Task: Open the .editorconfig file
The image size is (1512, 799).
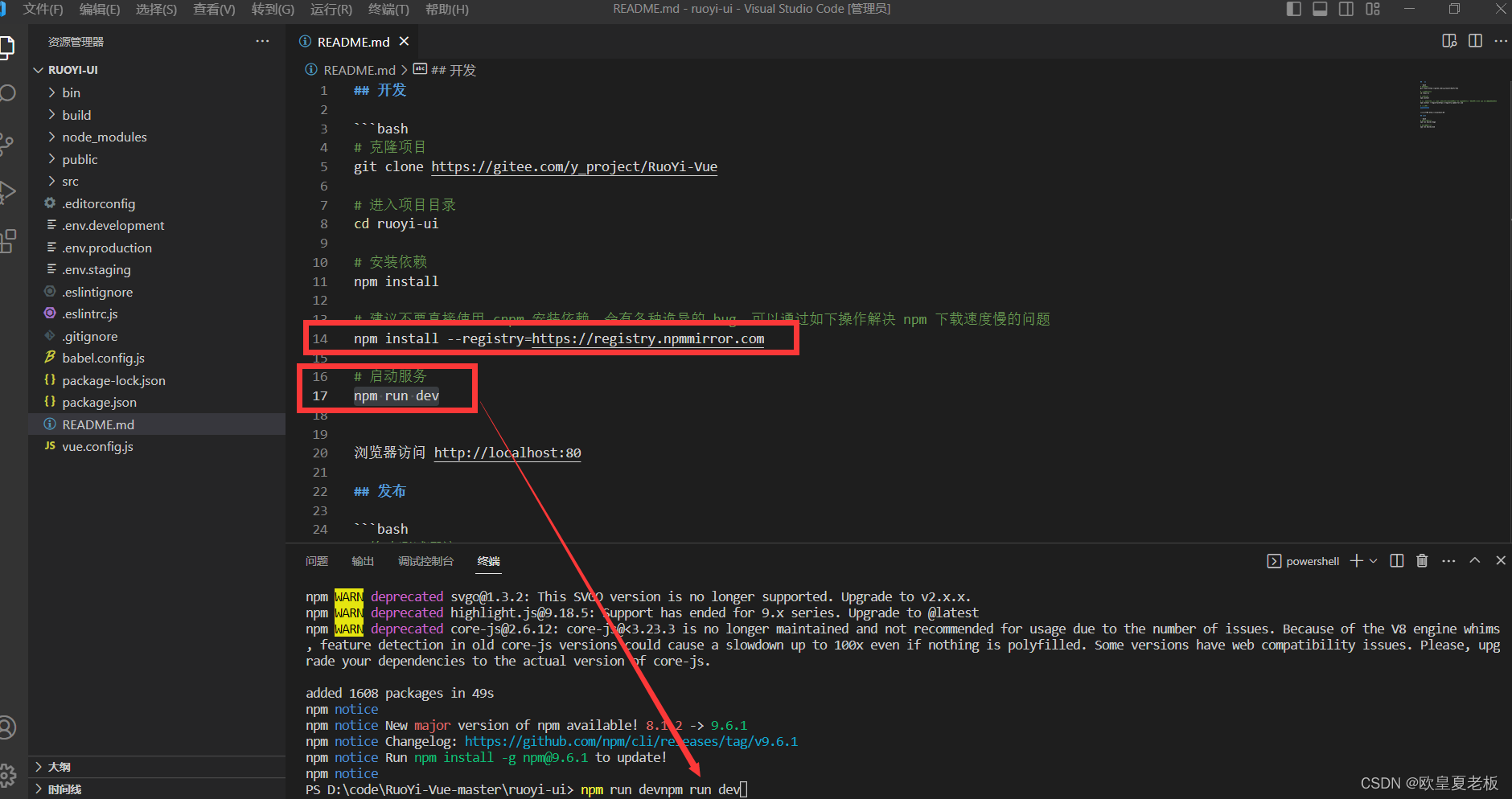Action: point(157,203)
